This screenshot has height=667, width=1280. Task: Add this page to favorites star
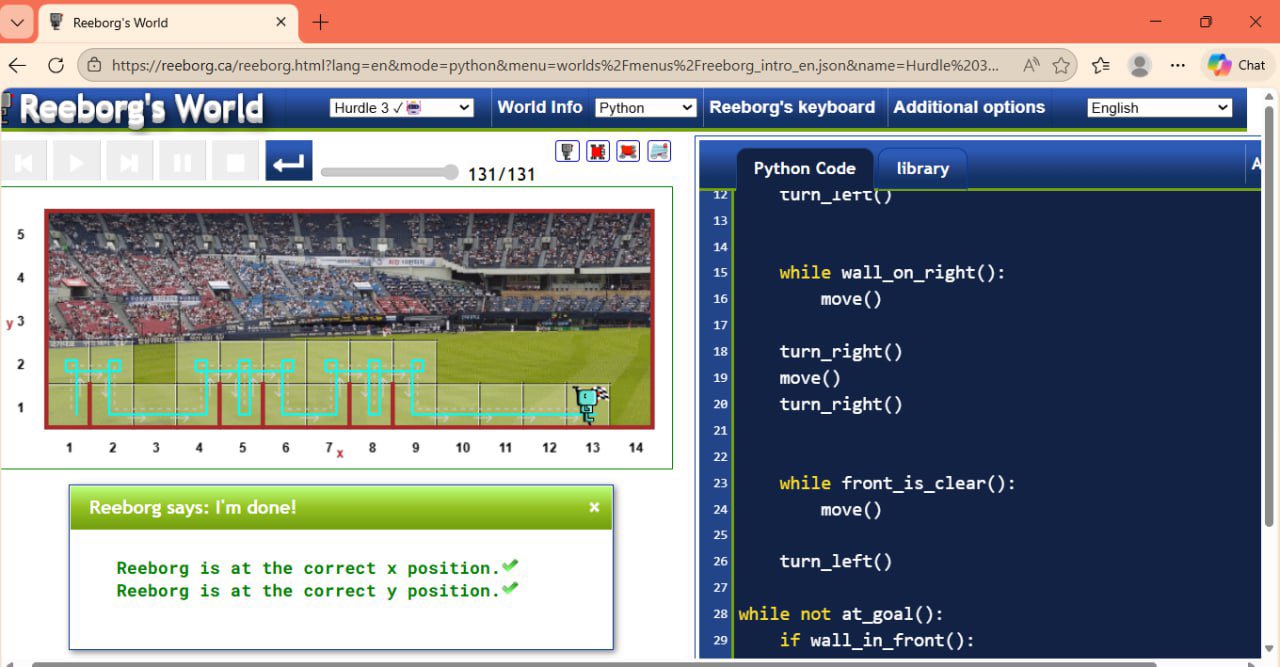1061,65
